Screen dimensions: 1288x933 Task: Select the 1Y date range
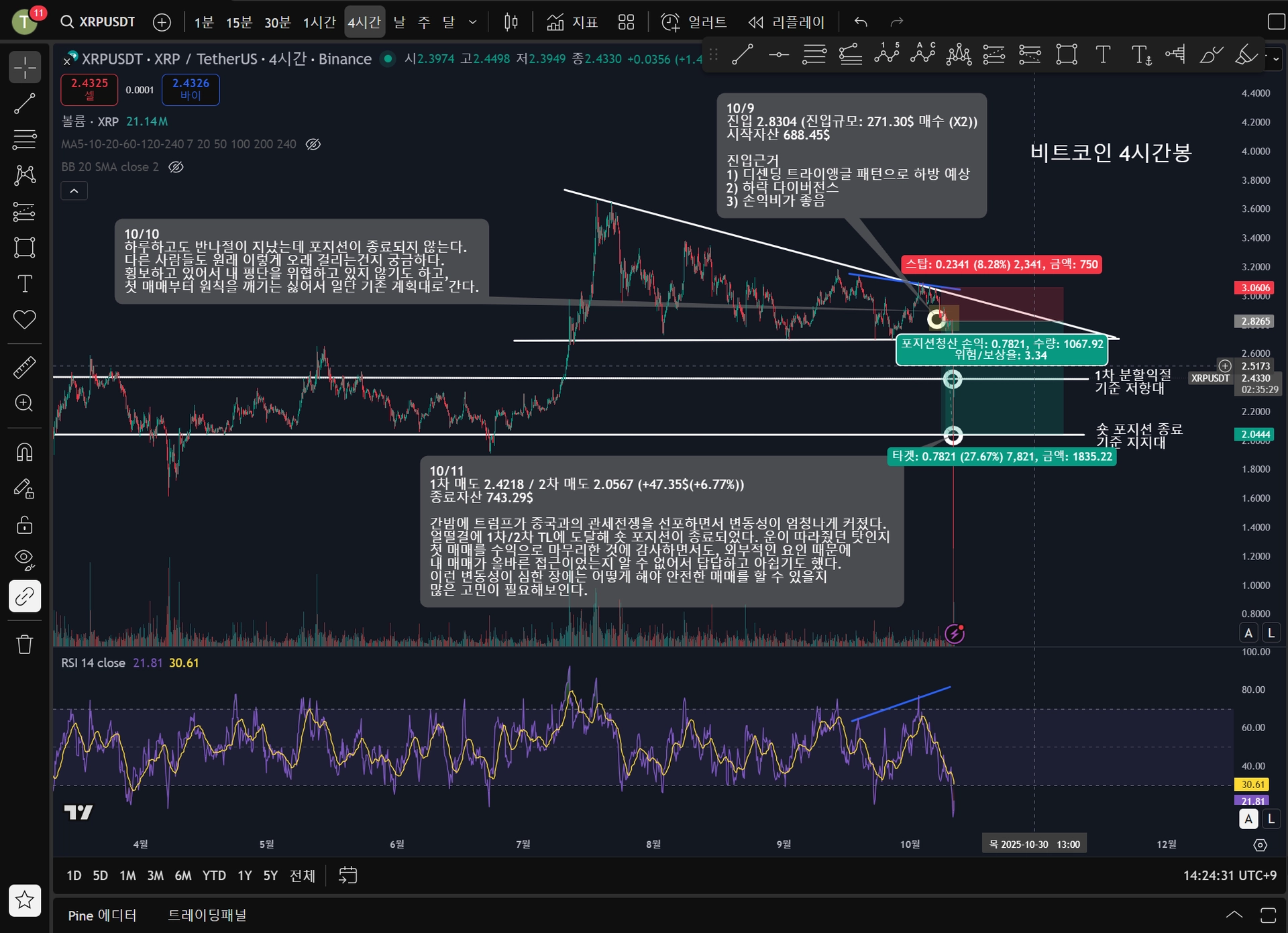(245, 875)
